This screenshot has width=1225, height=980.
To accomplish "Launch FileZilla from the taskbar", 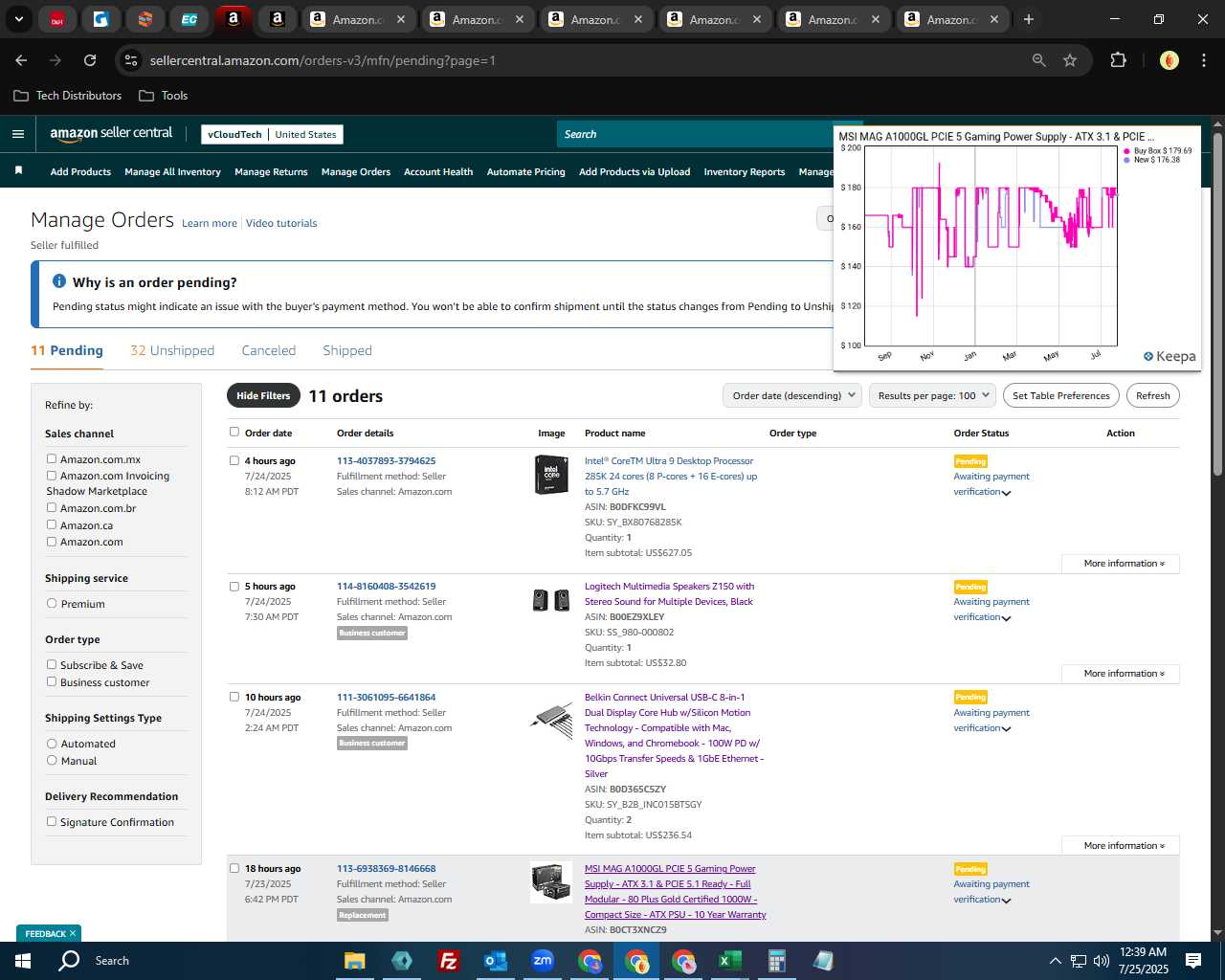I will 448,961.
